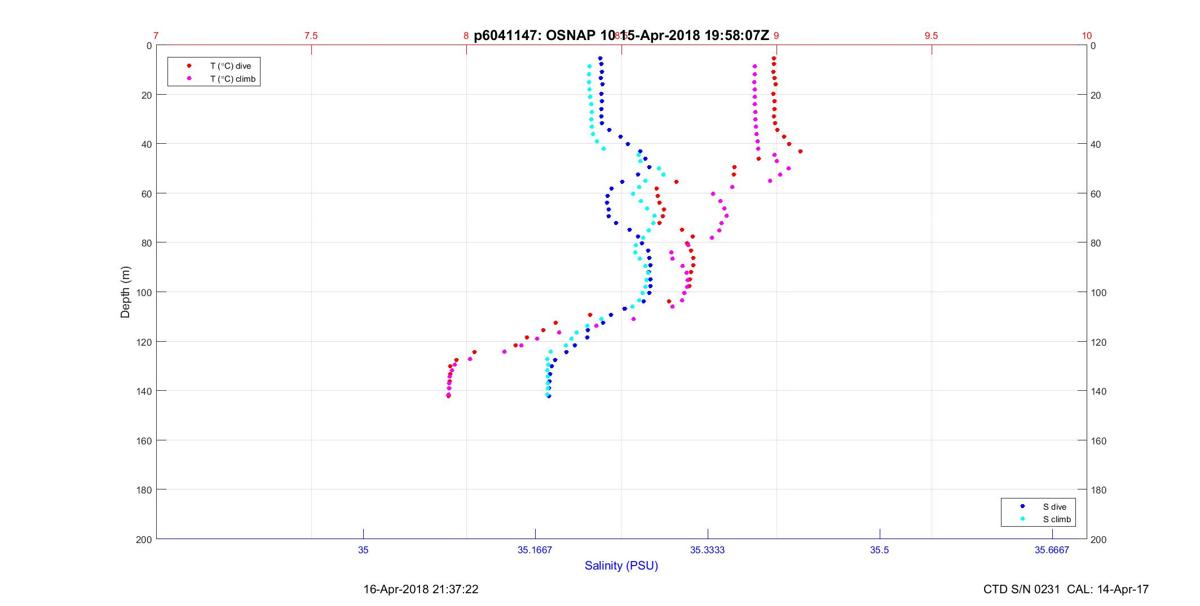Click the 0 tick on the right depth axis
This screenshot has height=606, width=1200.
[x=1094, y=46]
